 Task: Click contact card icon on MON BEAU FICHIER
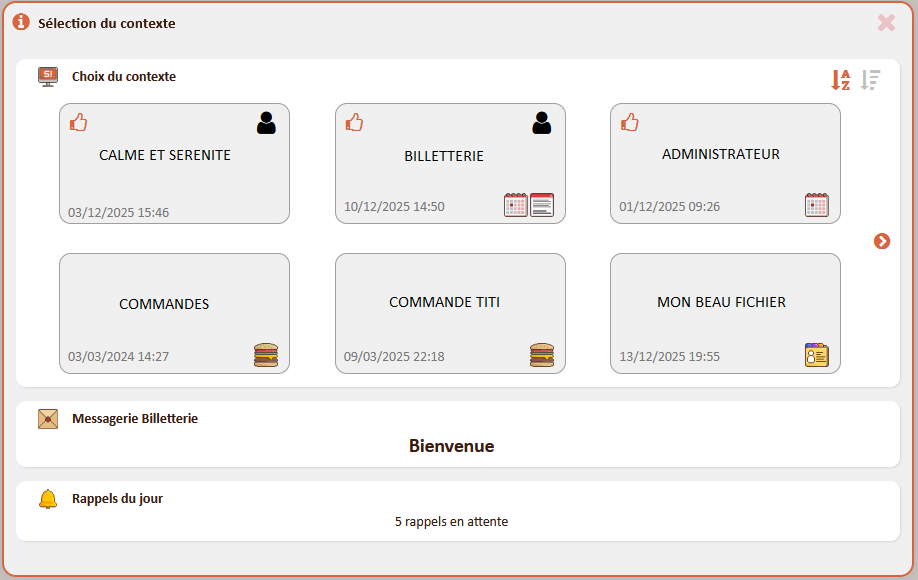click(817, 355)
